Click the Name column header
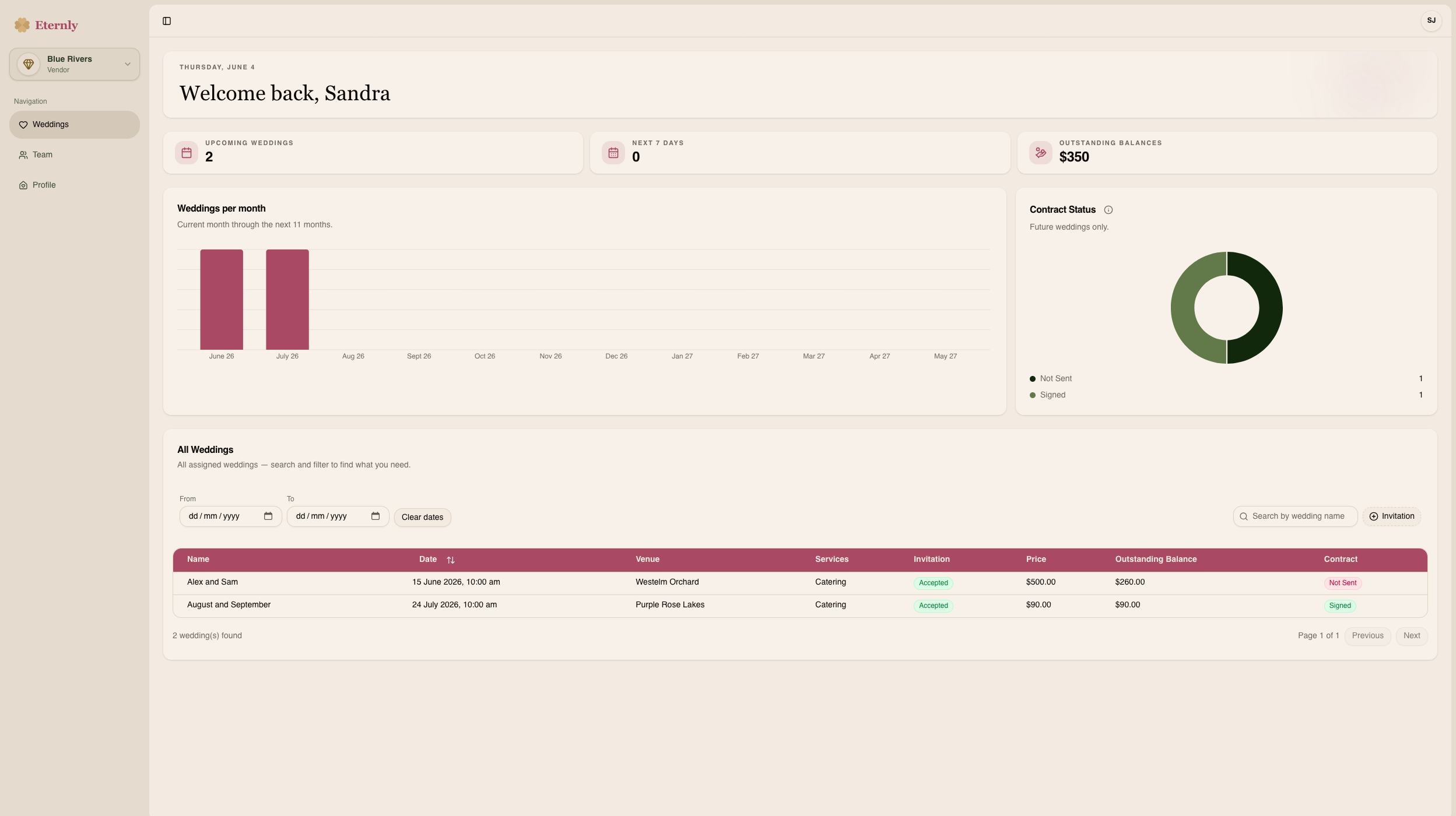The height and width of the screenshot is (816, 1456). [x=198, y=560]
